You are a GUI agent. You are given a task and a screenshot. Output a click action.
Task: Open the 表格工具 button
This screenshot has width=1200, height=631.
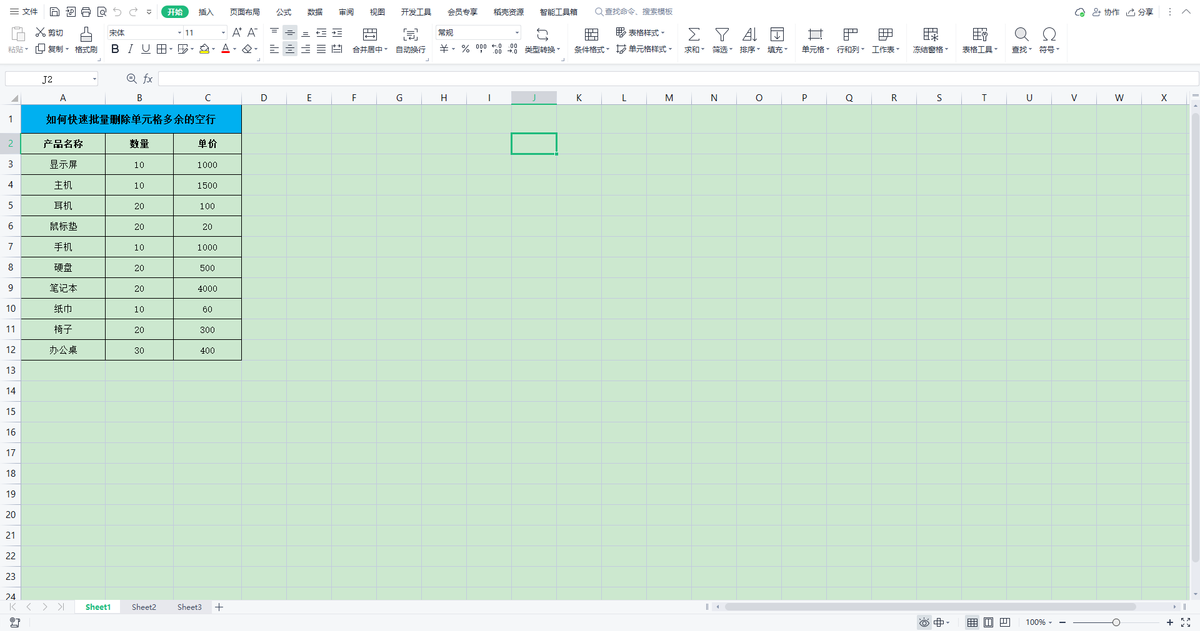[x=980, y=40]
